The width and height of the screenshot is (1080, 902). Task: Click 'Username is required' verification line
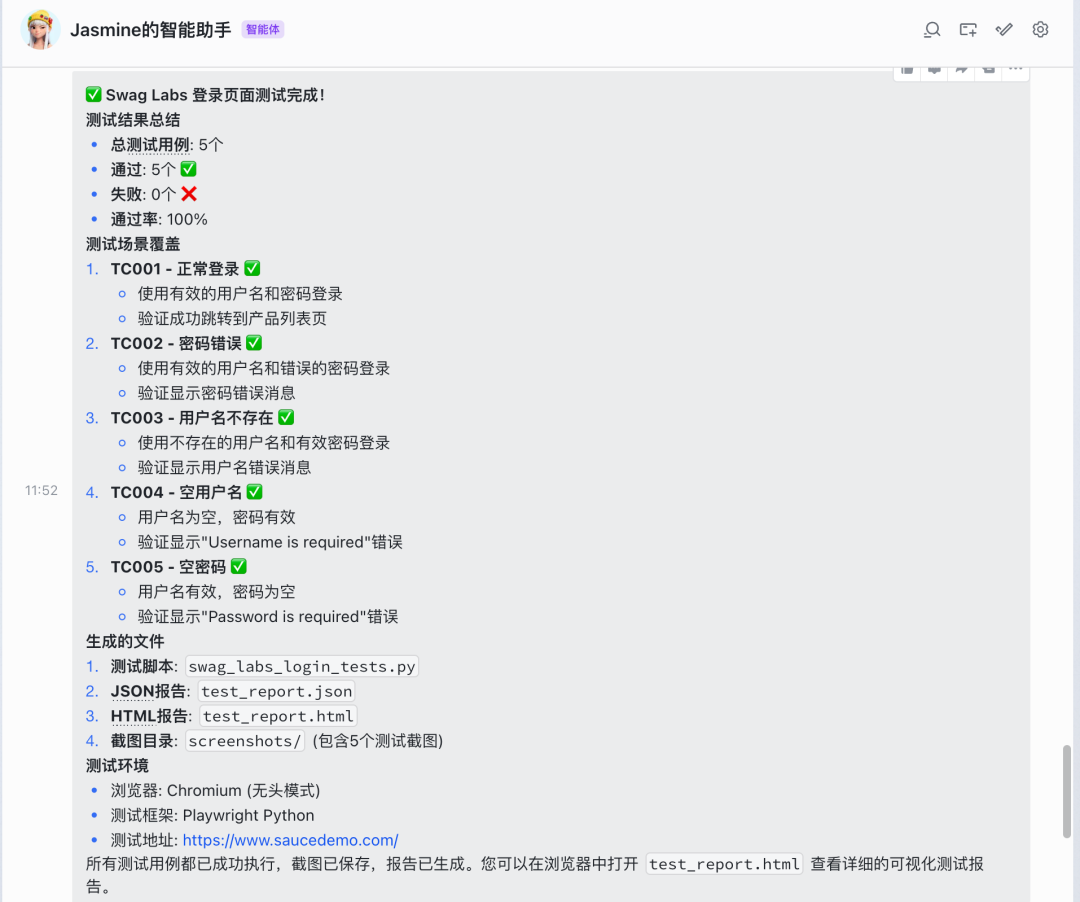pos(270,542)
